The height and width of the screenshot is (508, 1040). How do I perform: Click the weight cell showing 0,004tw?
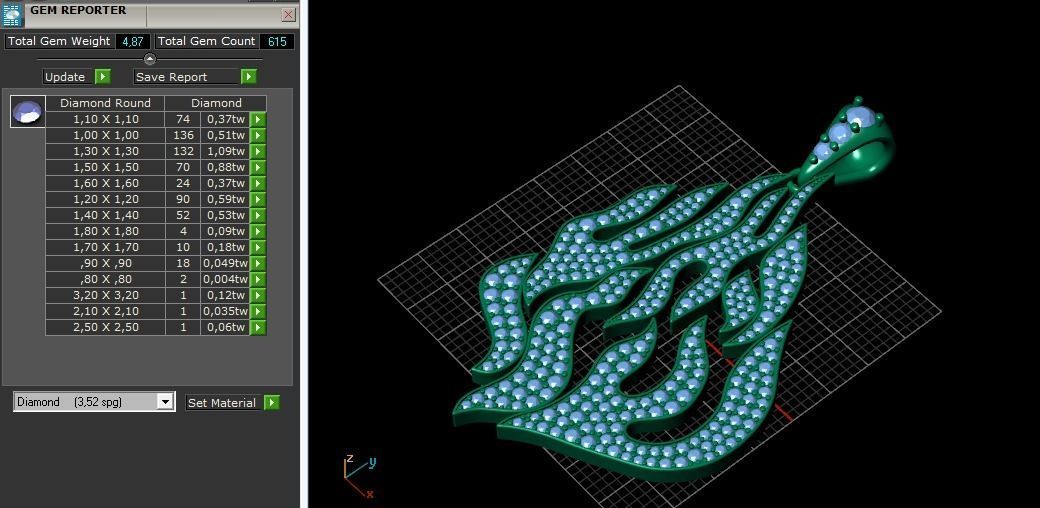[x=226, y=279]
